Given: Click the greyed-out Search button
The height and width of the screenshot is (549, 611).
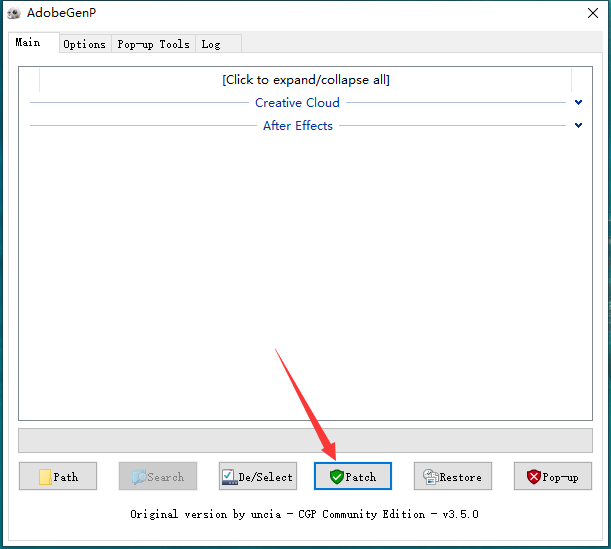Looking at the screenshot, I should click(158, 476).
